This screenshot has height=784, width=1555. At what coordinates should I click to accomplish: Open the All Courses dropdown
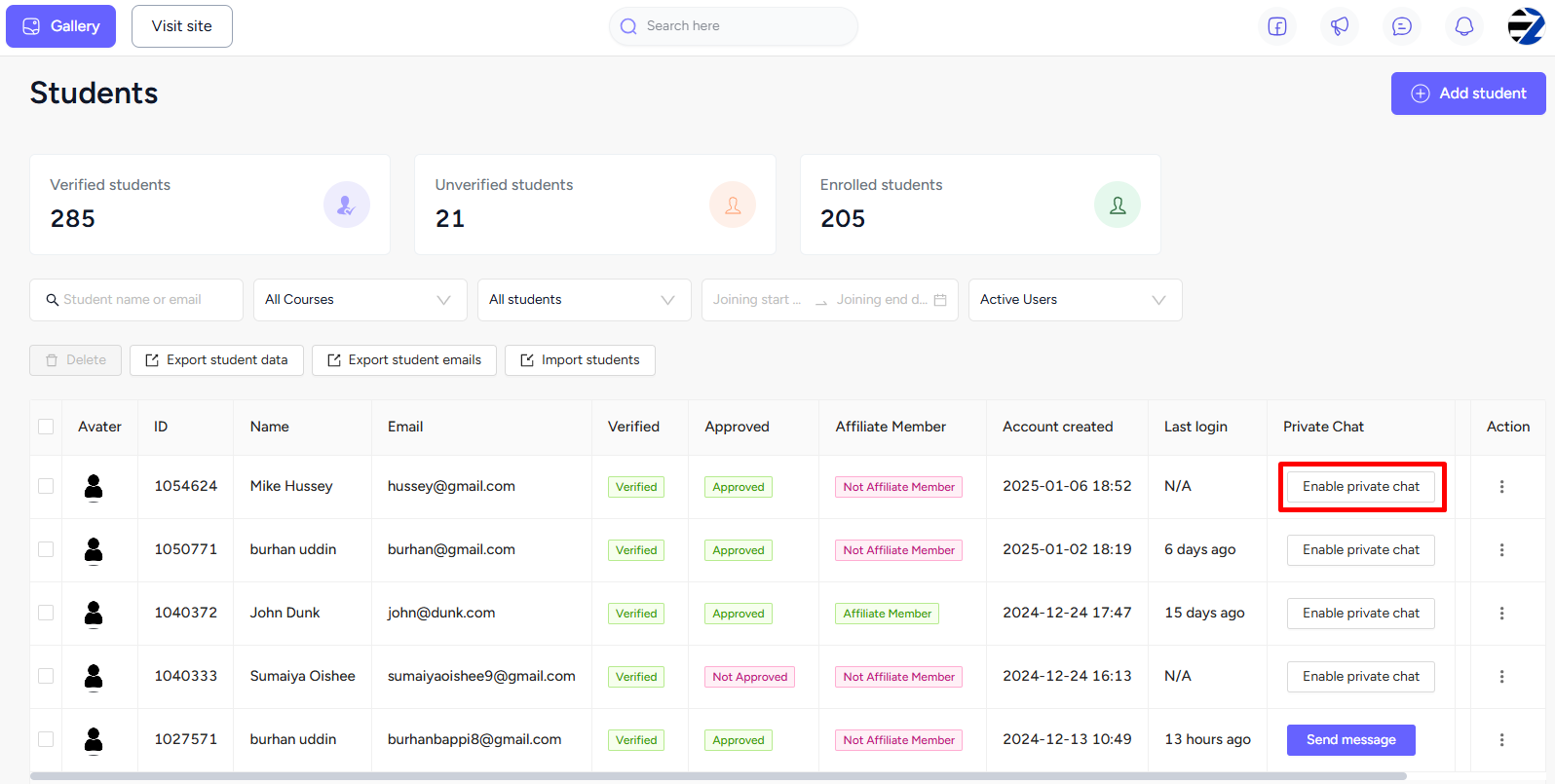360,300
